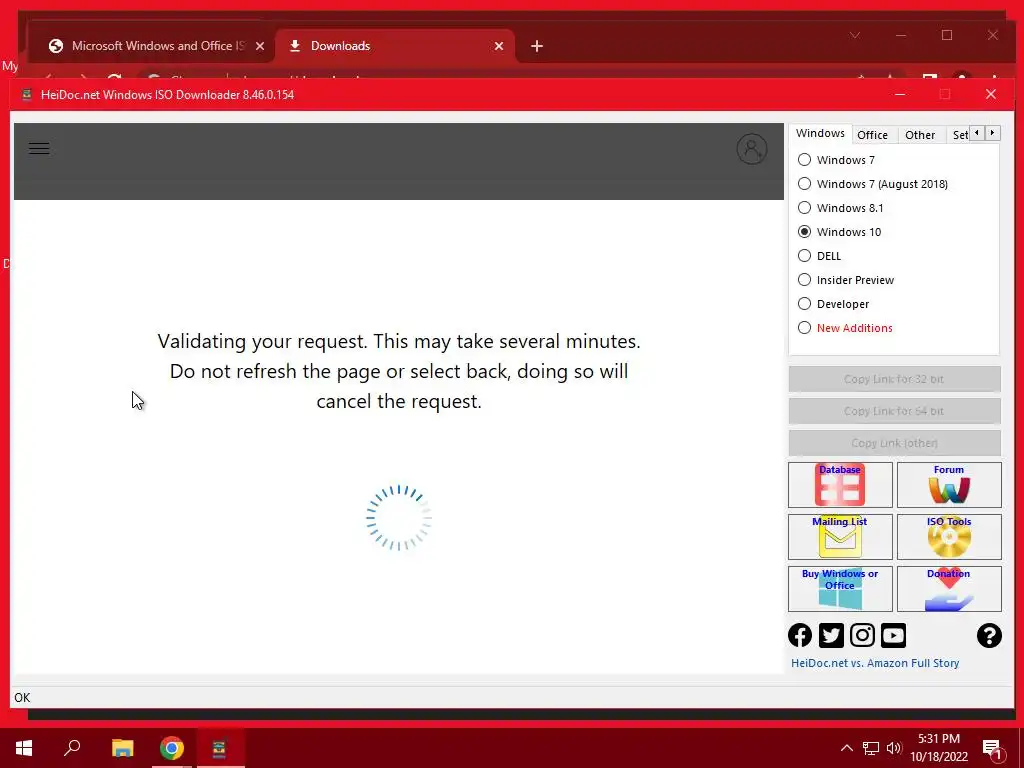Image resolution: width=1024 pixels, height=768 pixels.
Task: Open a new Chrome tab
Action: click(537, 46)
